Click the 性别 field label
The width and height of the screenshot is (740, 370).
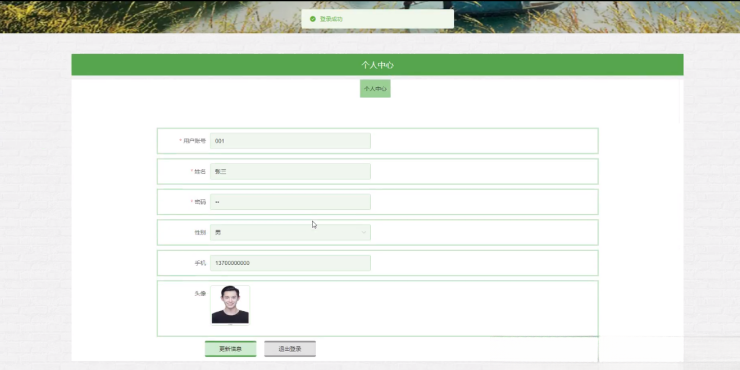[x=200, y=232]
